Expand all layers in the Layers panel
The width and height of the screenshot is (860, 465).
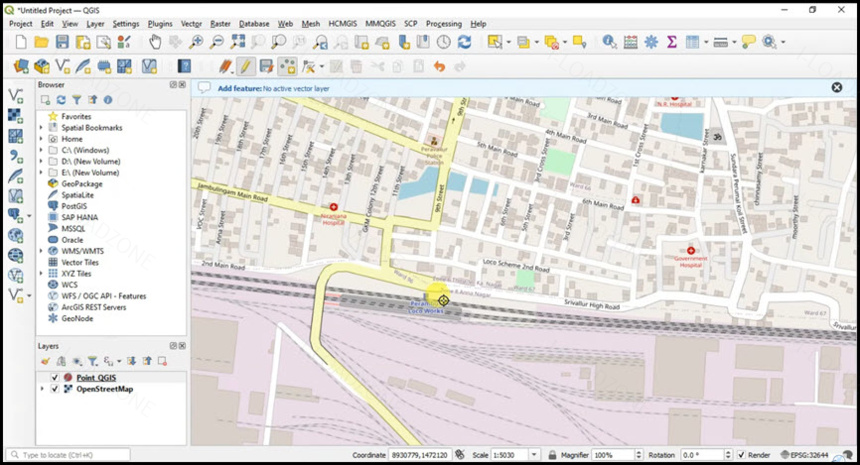(131, 361)
